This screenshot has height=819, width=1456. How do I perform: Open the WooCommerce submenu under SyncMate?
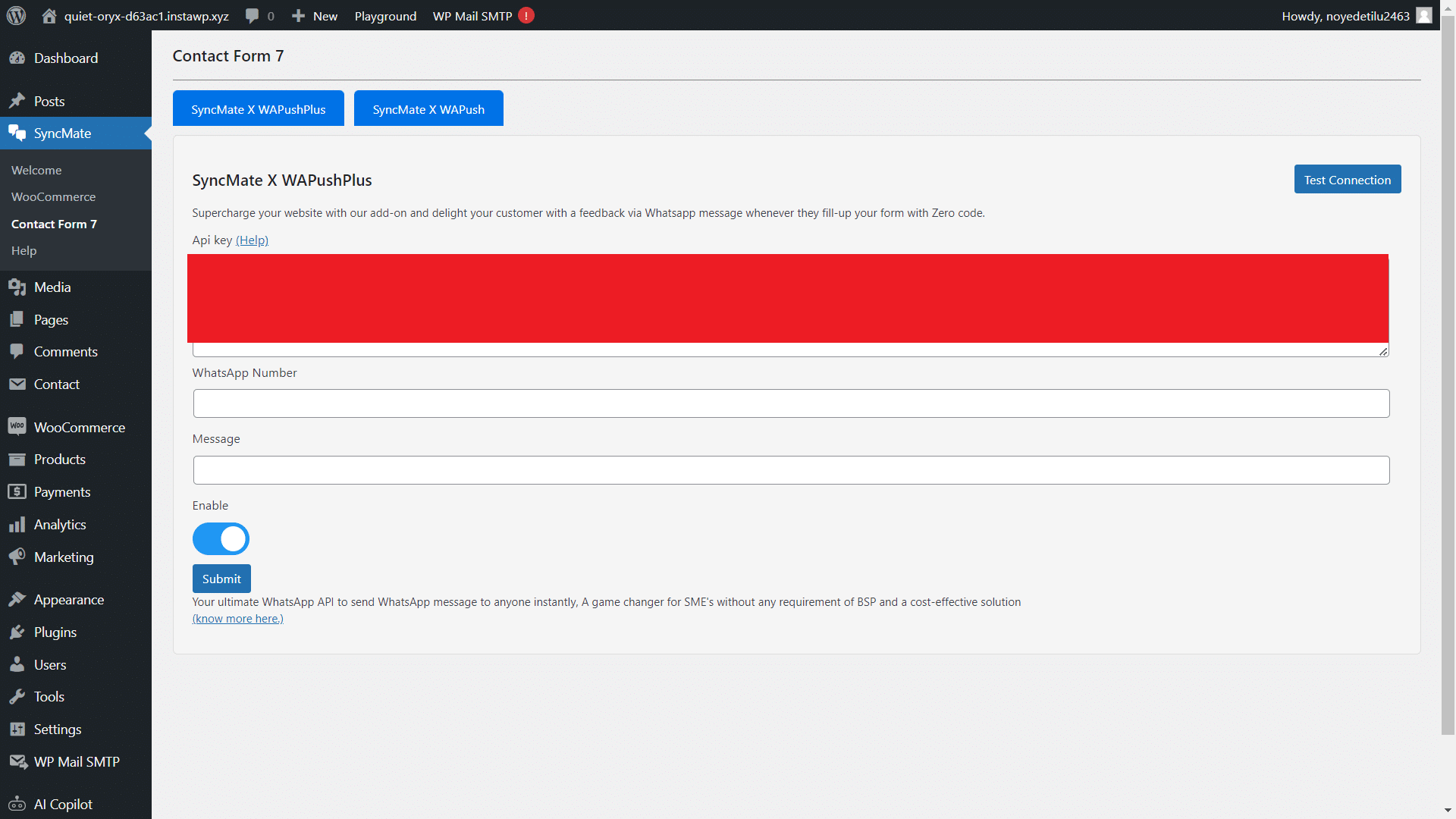(53, 197)
